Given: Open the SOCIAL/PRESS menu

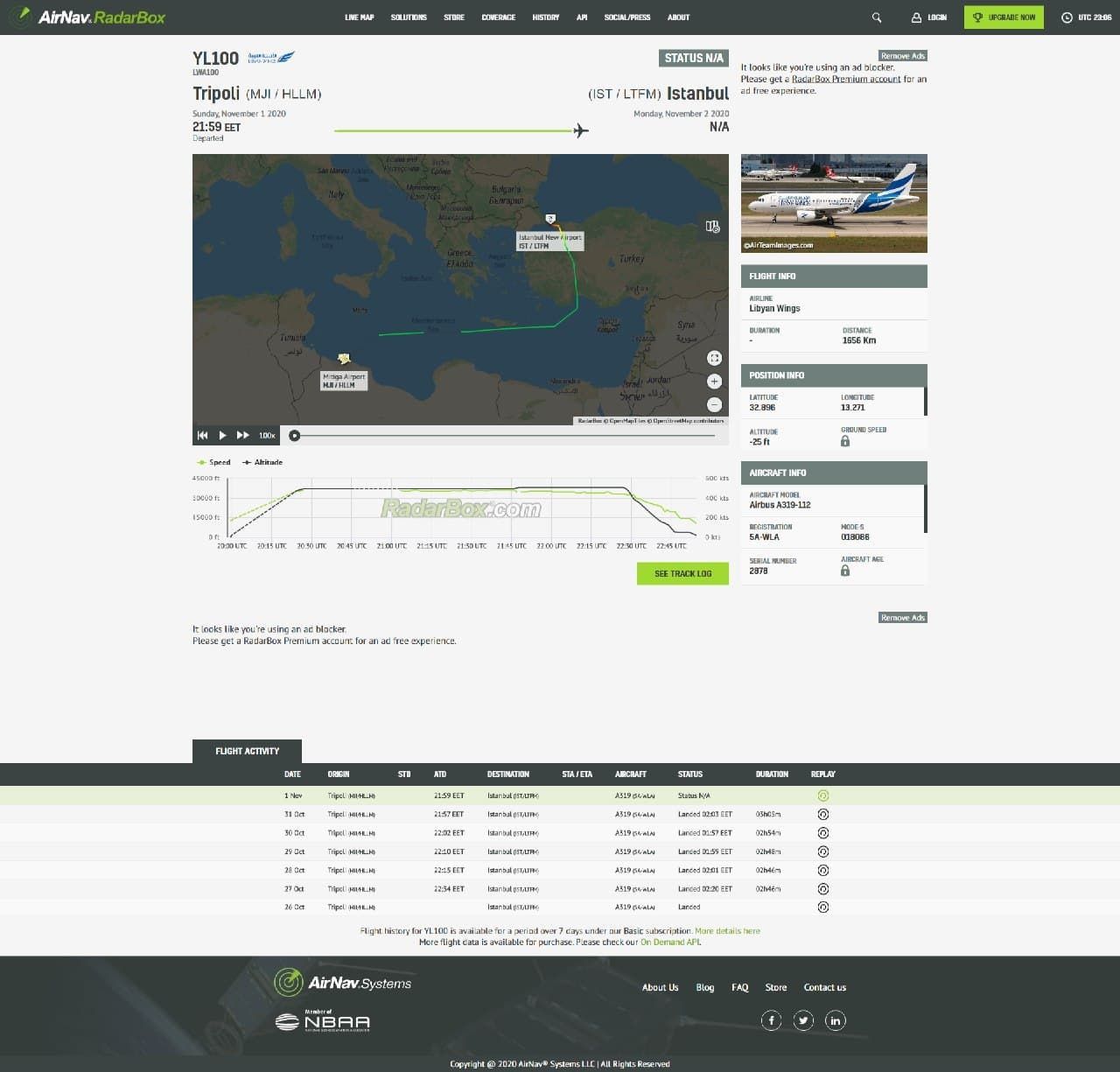Looking at the screenshot, I should [x=627, y=18].
